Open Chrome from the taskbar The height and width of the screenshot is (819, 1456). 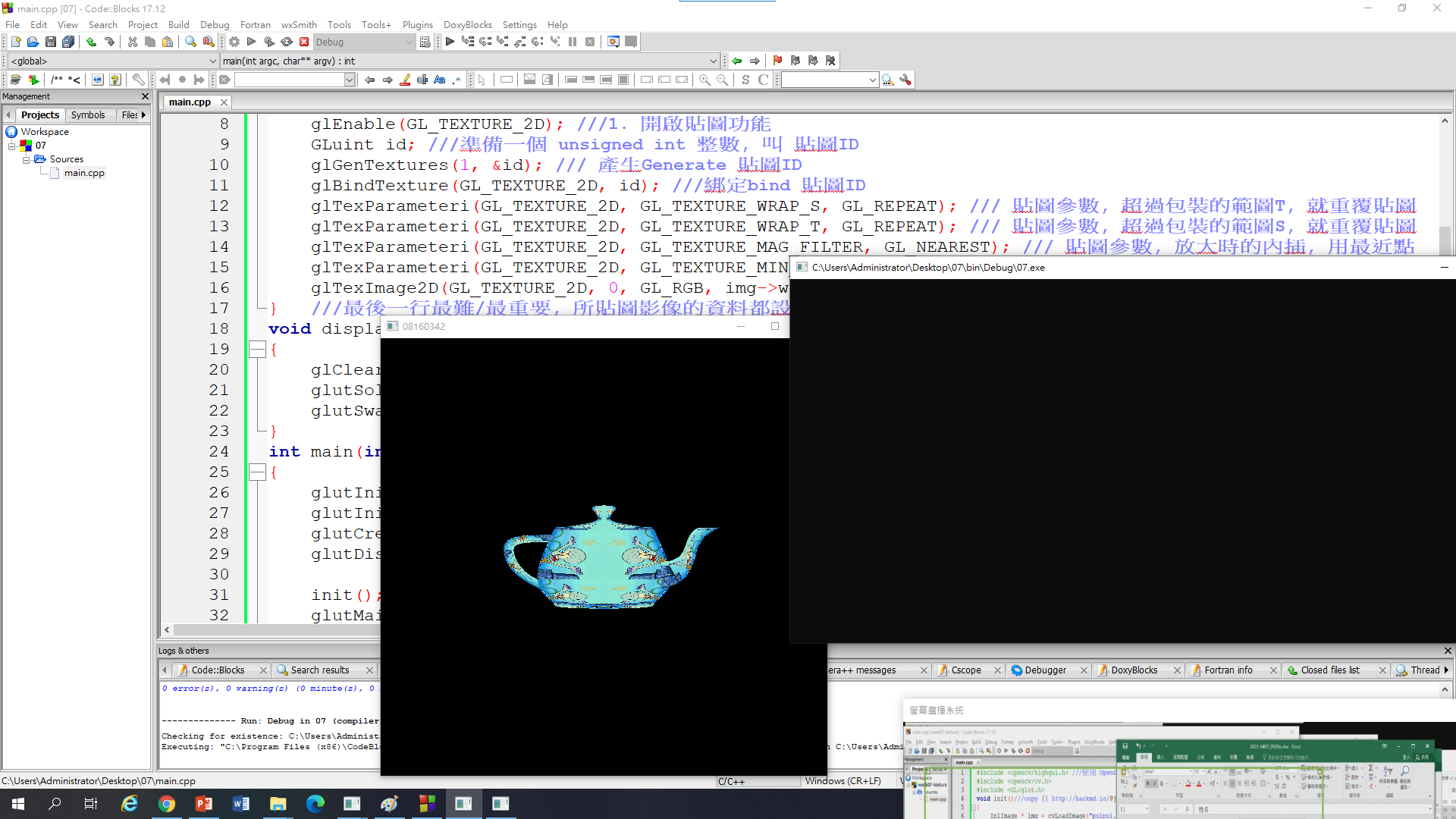(x=167, y=804)
